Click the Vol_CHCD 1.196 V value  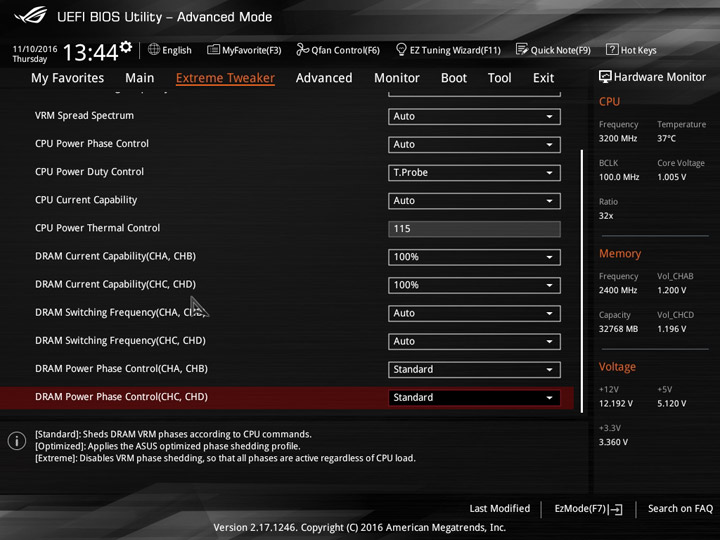671,329
